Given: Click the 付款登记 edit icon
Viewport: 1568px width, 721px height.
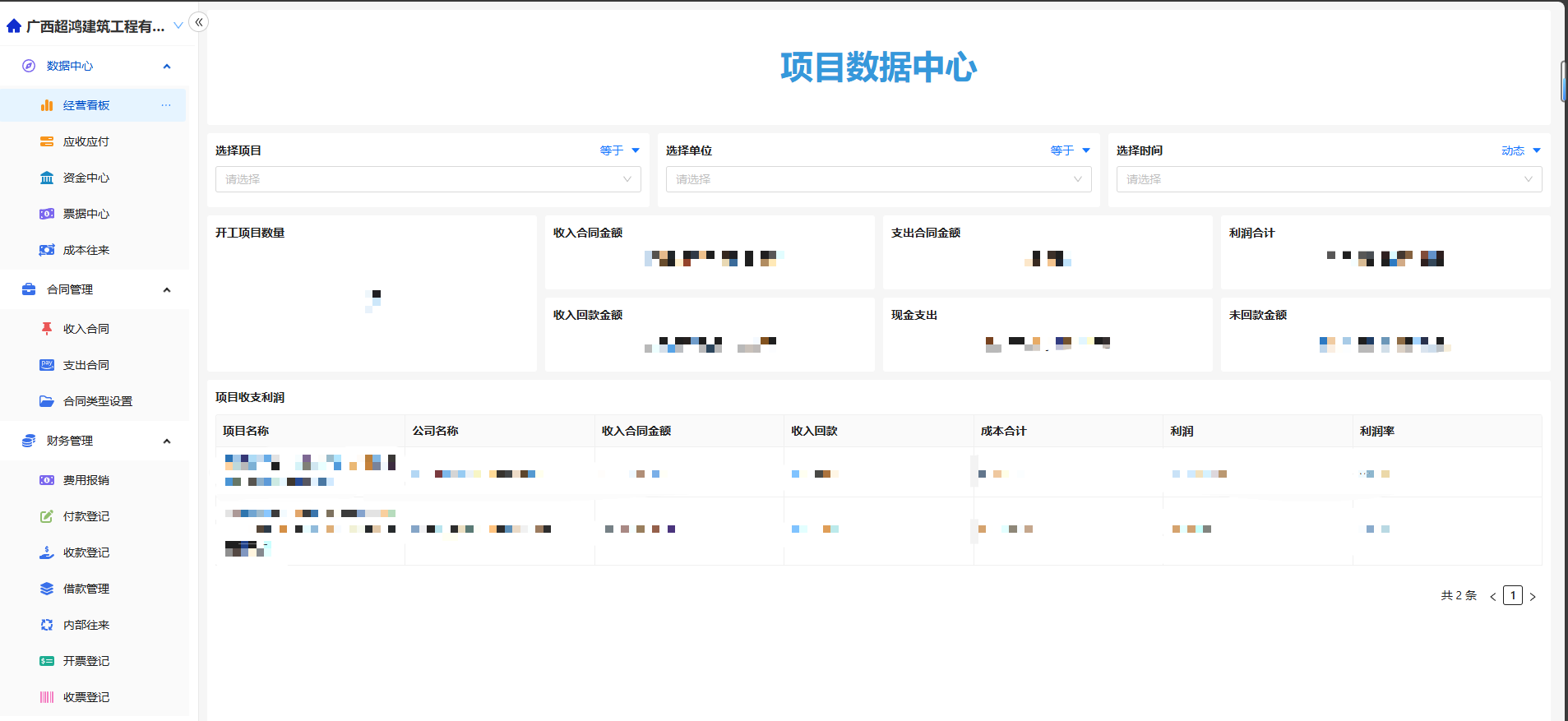Looking at the screenshot, I should (x=47, y=516).
